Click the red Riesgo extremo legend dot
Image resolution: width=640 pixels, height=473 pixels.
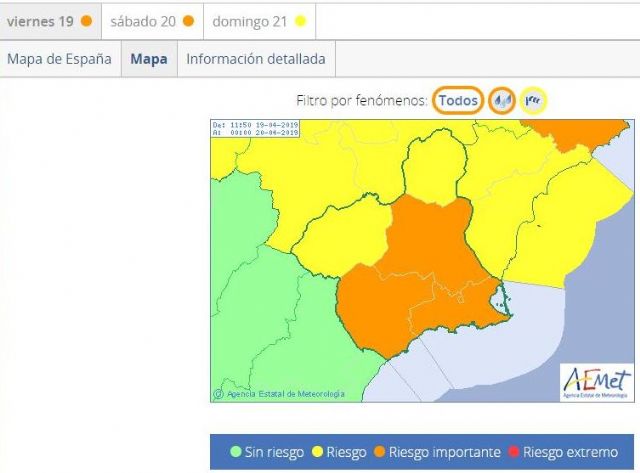click(x=513, y=452)
